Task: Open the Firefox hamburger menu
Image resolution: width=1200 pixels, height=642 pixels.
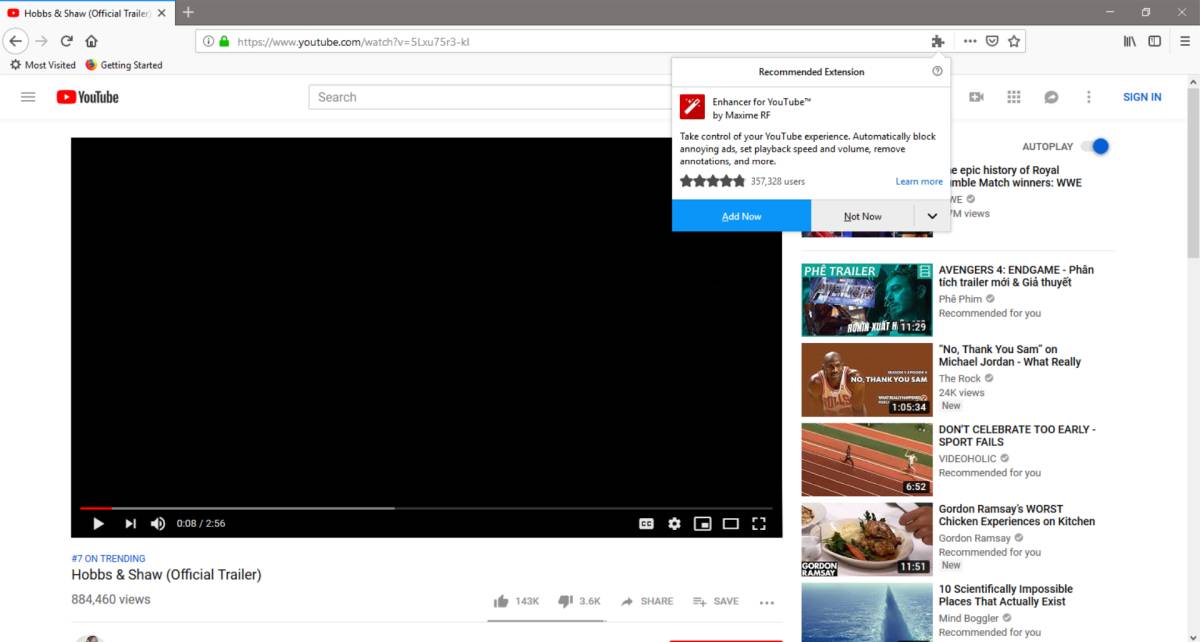Action: (1185, 41)
